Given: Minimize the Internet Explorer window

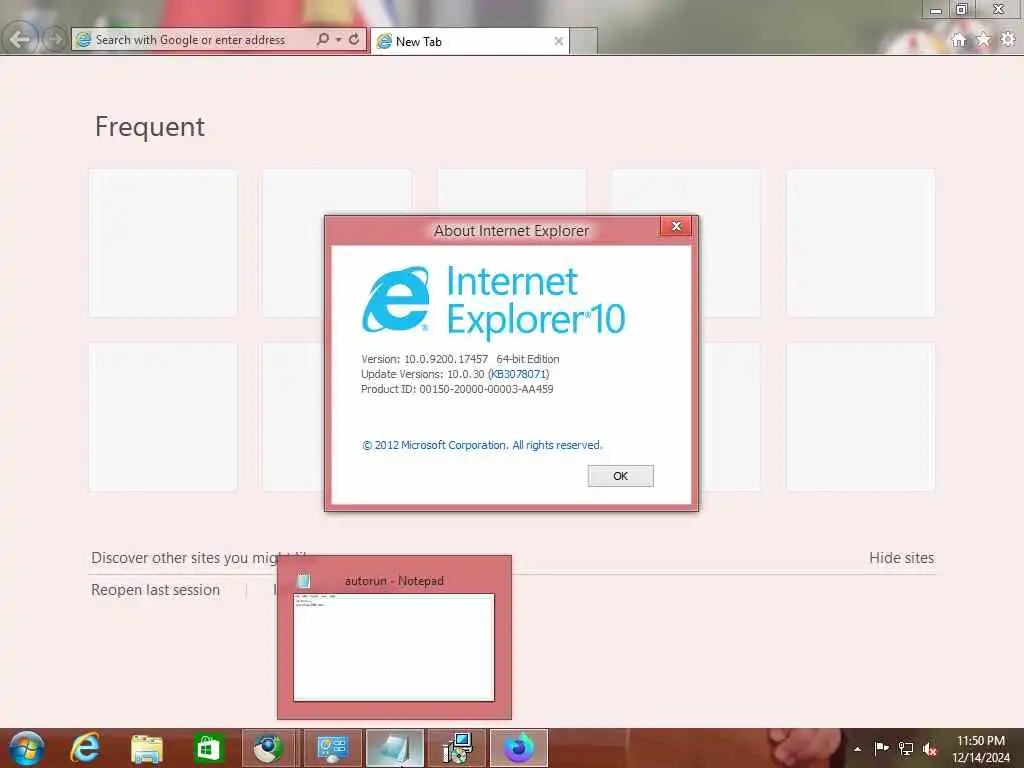Looking at the screenshot, I should tap(936, 10).
